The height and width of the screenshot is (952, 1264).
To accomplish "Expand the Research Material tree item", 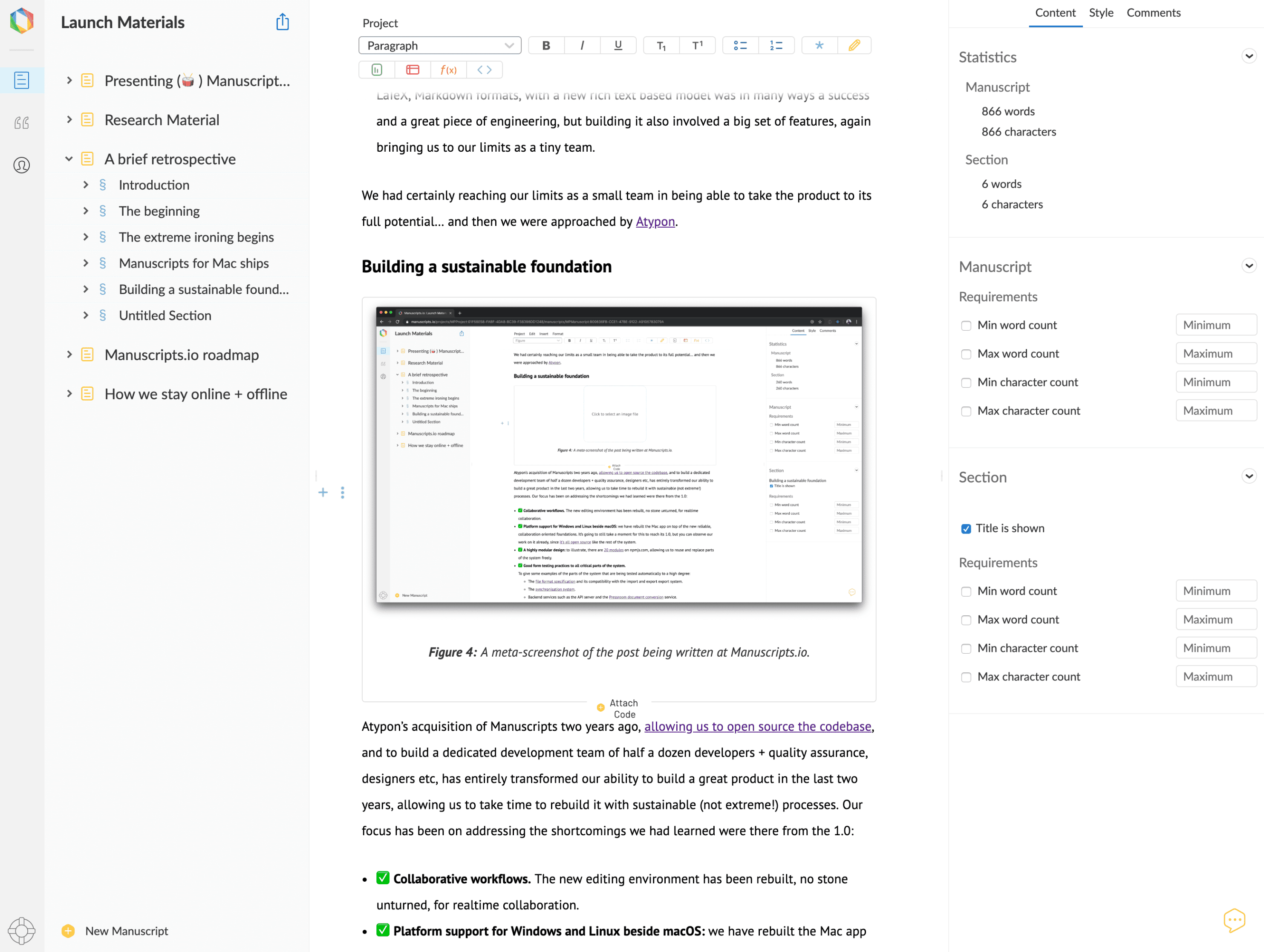I will [x=69, y=119].
